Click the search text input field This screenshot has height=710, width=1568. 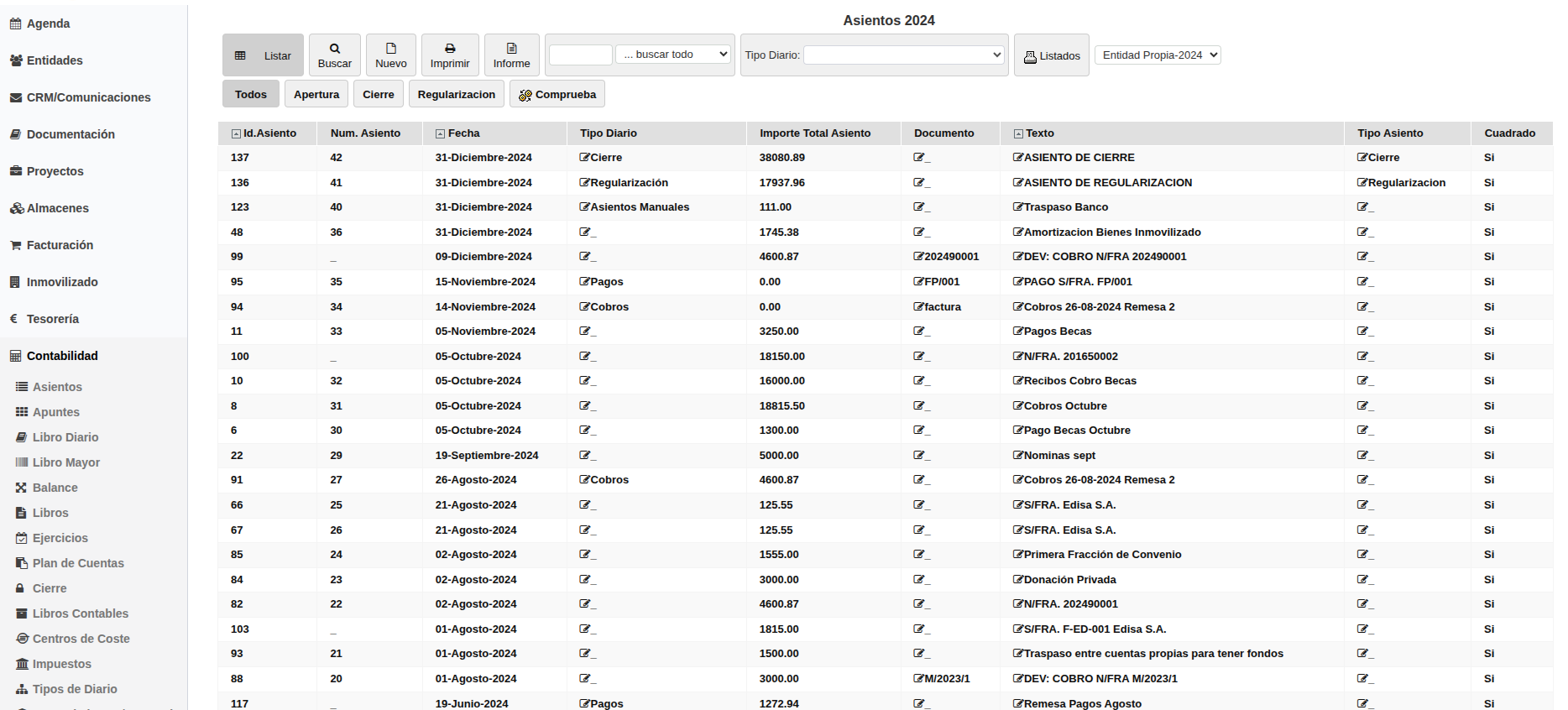tap(580, 55)
